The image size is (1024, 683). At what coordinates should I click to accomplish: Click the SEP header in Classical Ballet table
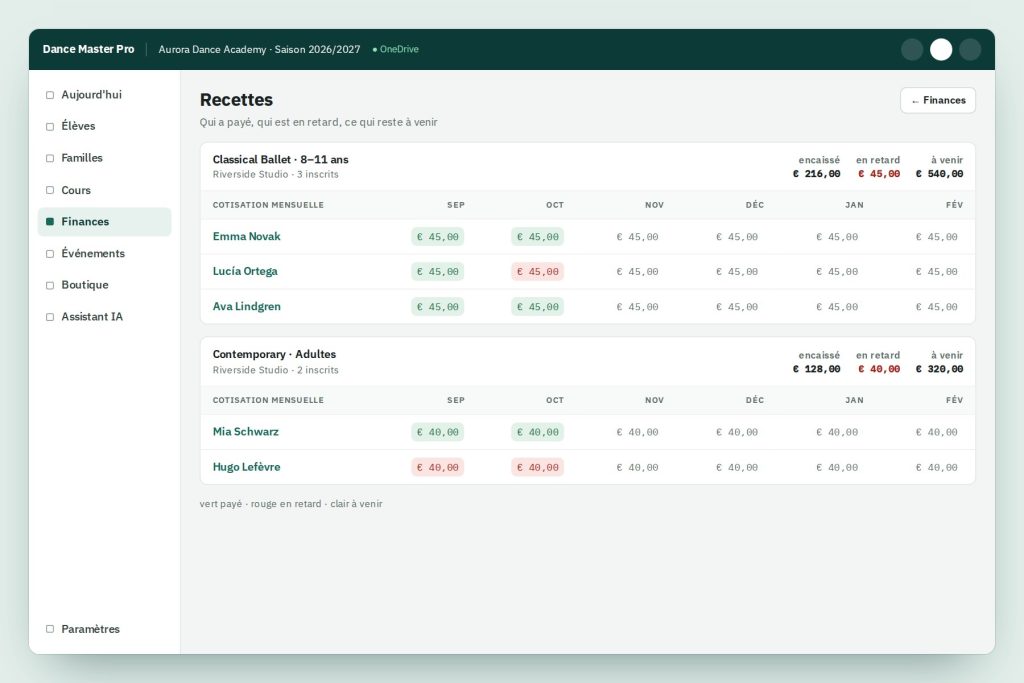[x=456, y=205]
